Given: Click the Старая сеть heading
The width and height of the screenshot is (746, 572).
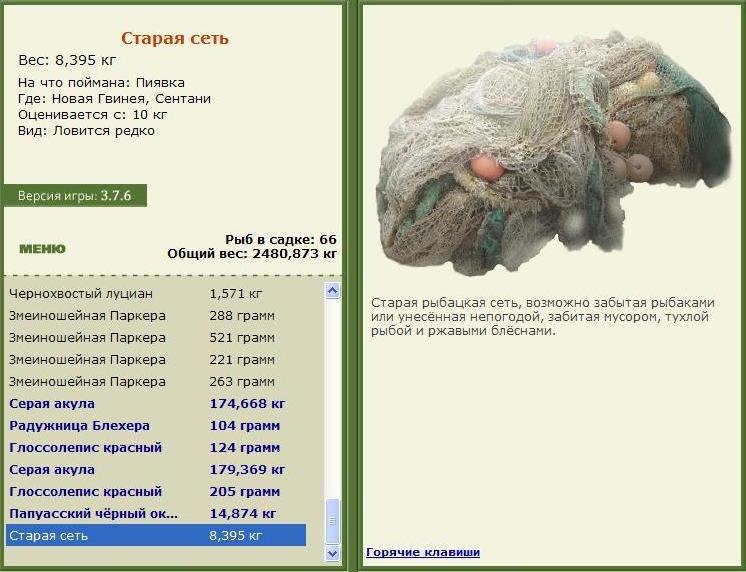Looking at the screenshot, I should coord(175,38).
